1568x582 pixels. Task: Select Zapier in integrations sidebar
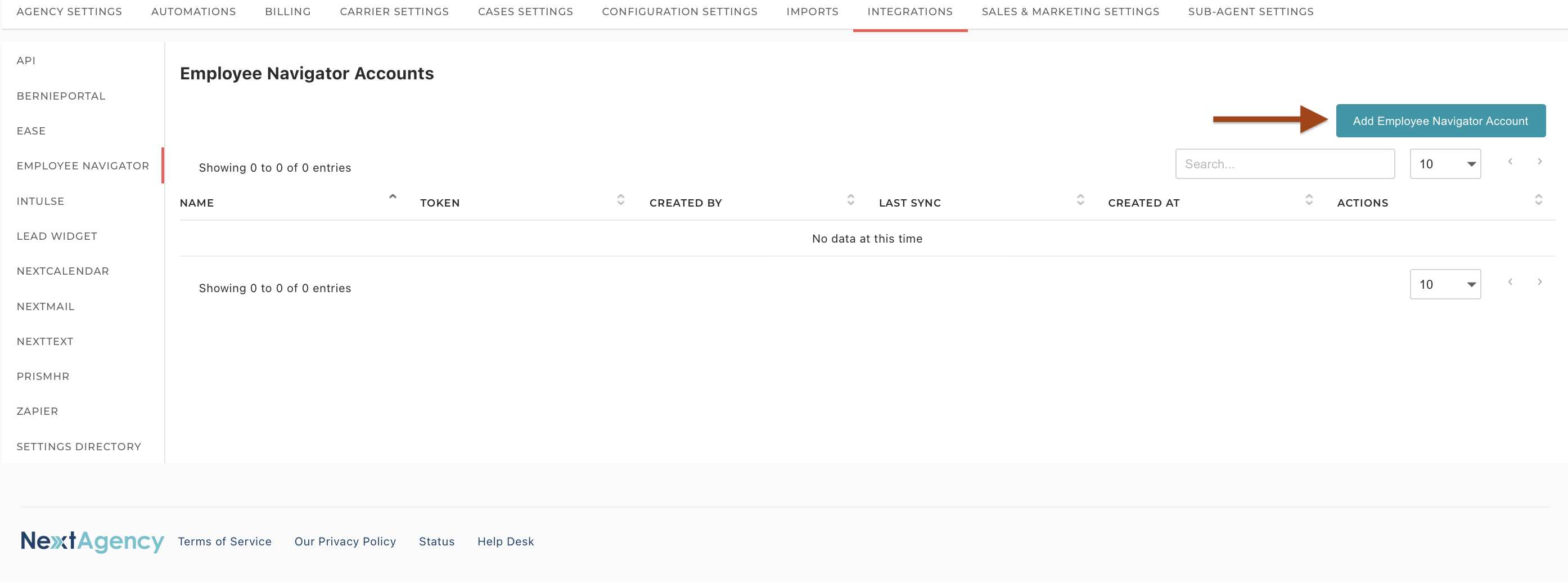pyautogui.click(x=37, y=411)
